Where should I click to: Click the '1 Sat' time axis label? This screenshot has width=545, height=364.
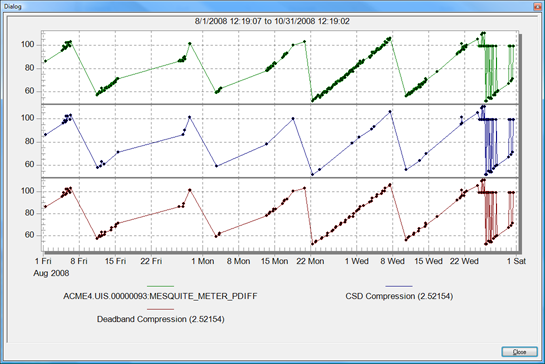516,261
